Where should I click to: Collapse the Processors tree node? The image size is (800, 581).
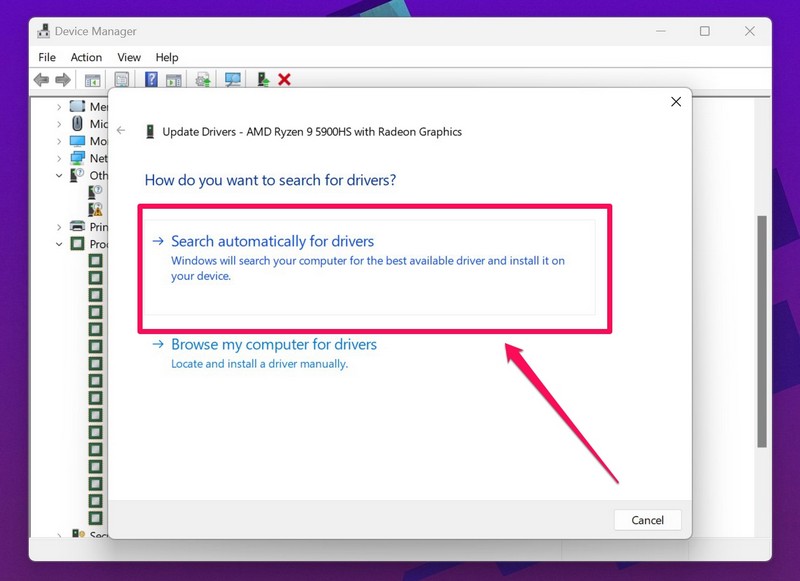tap(59, 244)
